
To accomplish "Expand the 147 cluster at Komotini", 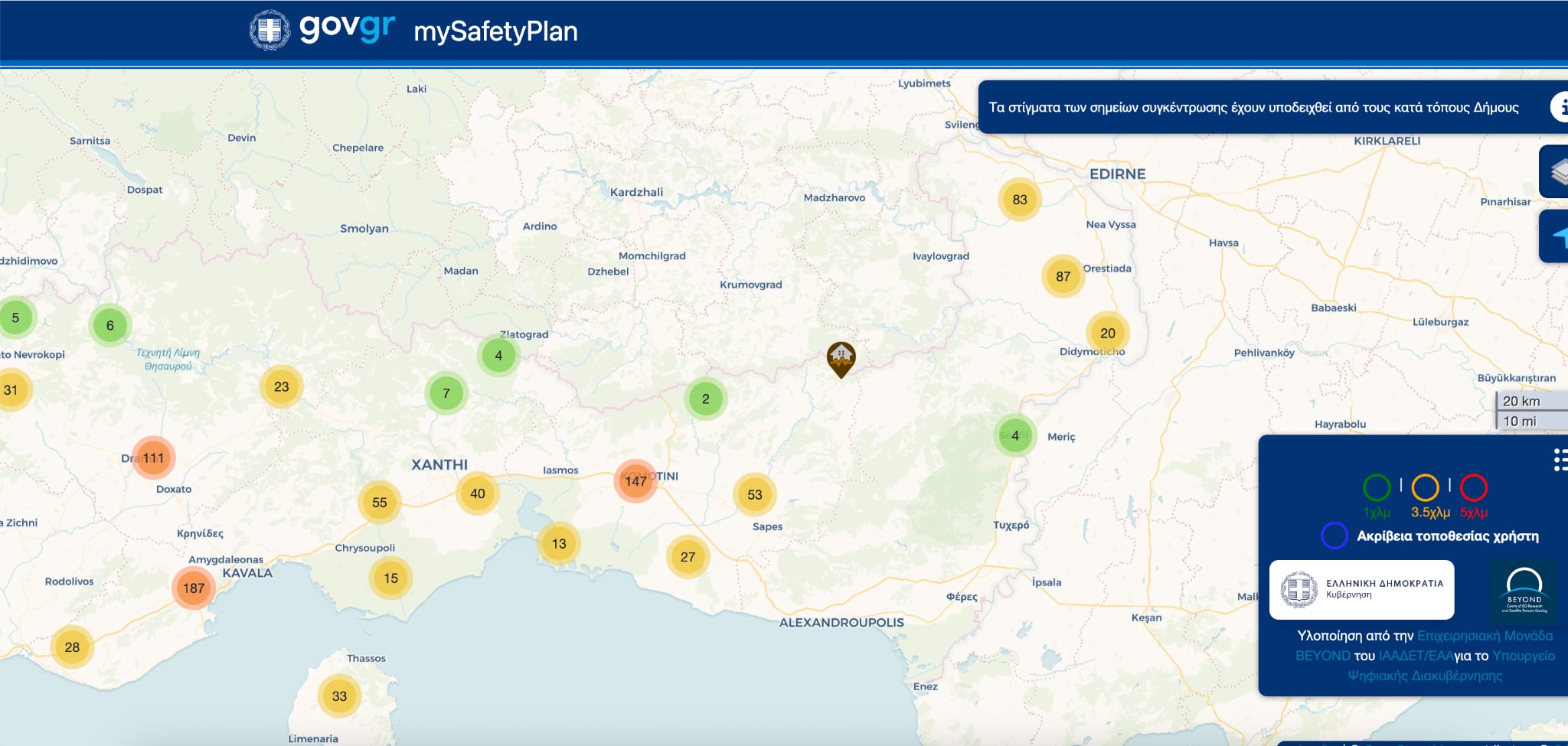I will click(635, 481).
